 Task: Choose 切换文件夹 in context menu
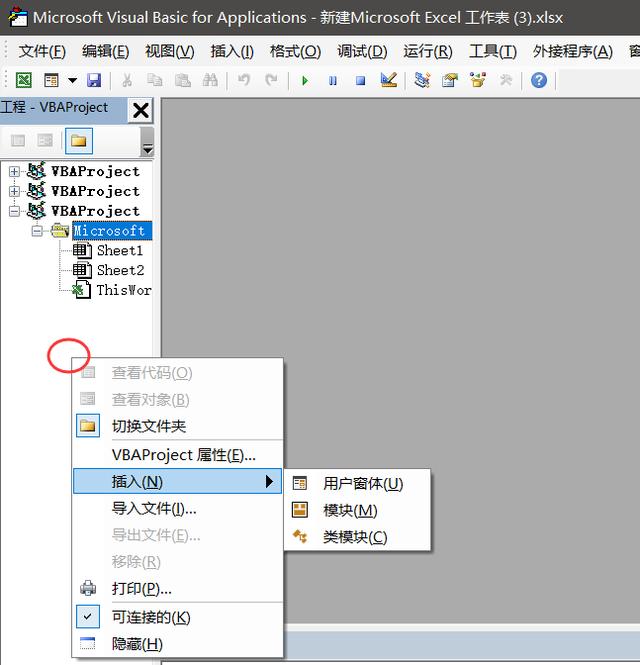pos(178,426)
